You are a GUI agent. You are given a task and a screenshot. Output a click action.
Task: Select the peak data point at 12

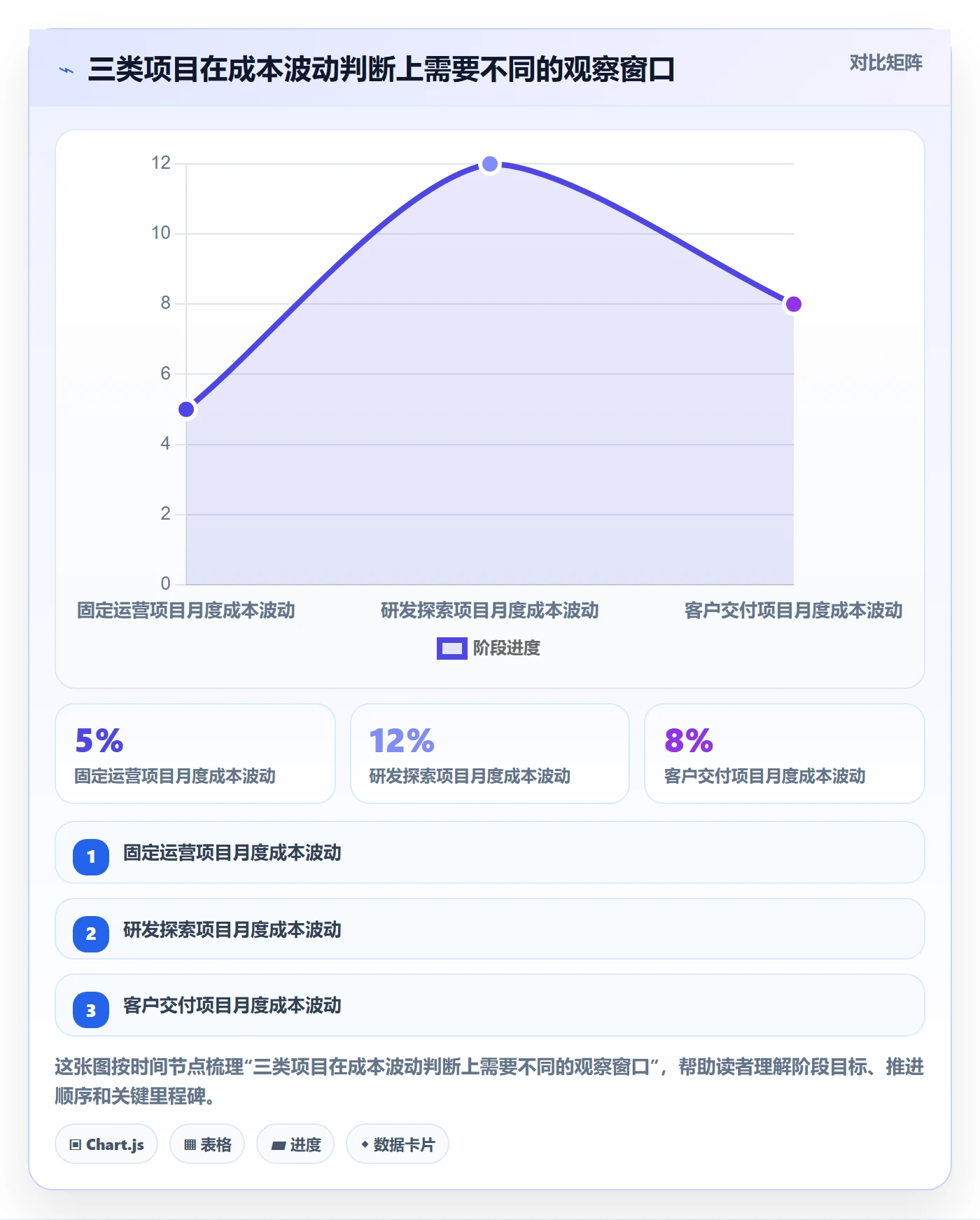[490, 164]
